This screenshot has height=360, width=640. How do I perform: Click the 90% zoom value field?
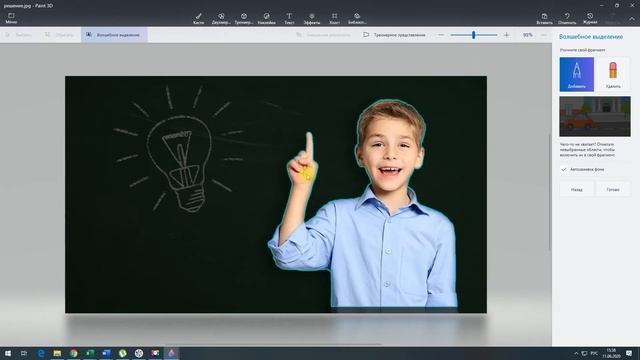(x=527, y=35)
